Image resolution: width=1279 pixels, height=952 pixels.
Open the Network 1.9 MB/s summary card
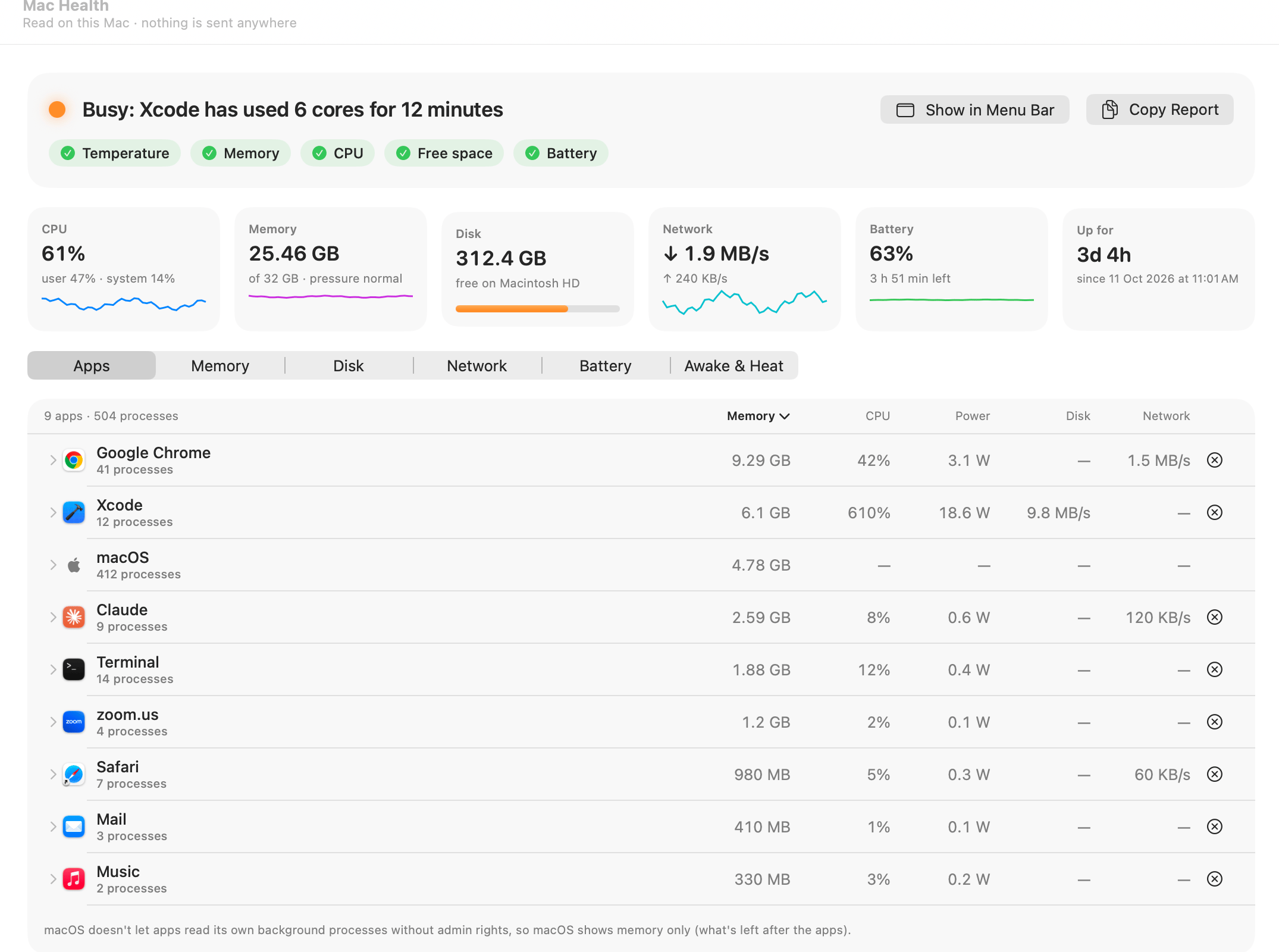point(745,269)
